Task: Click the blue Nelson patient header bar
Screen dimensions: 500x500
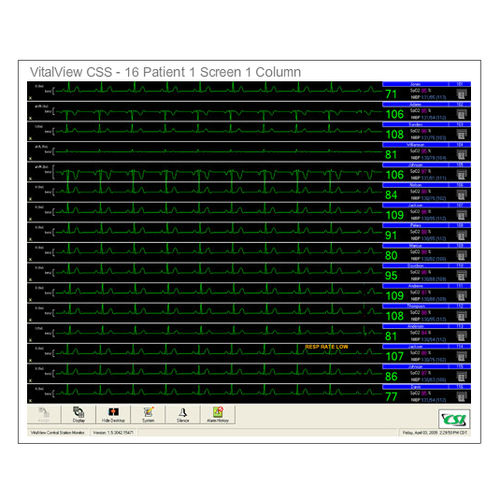Action: (x=426, y=185)
